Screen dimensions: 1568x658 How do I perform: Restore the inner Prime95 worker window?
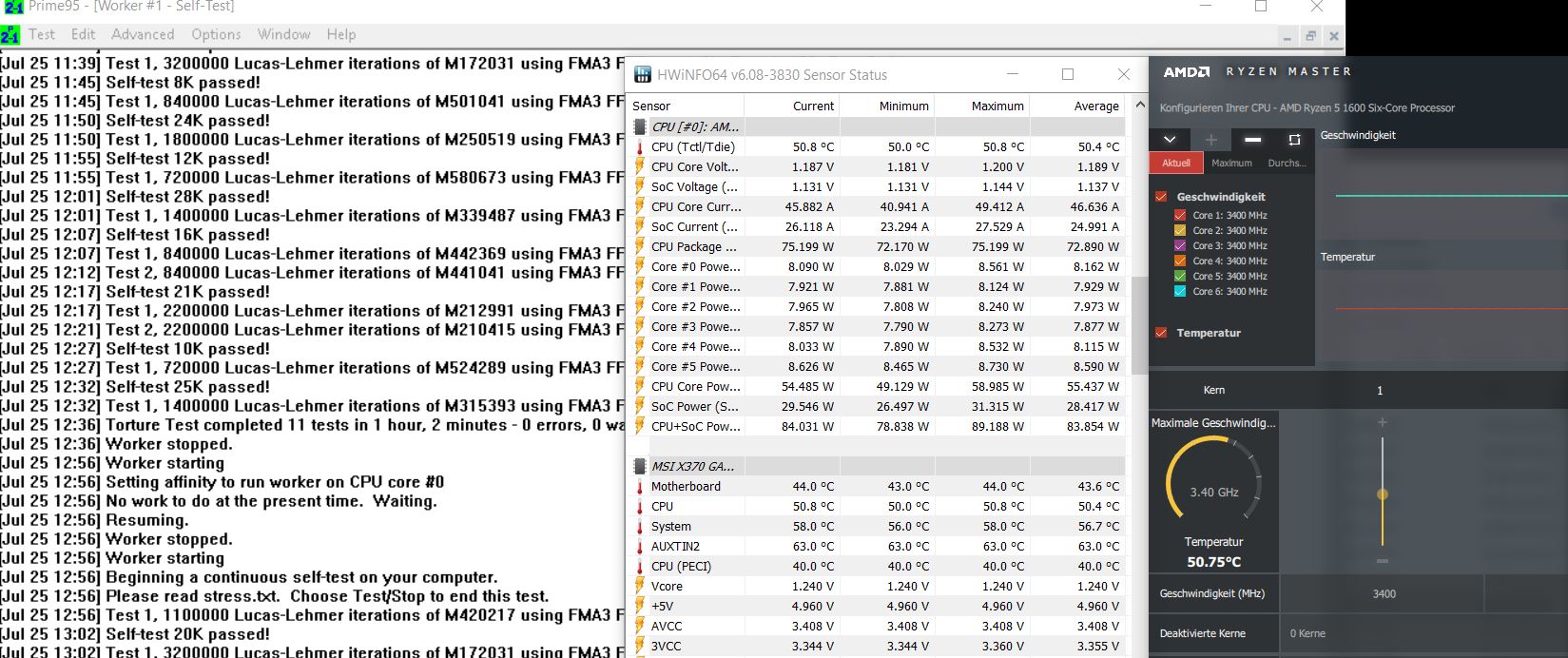click(x=1310, y=36)
